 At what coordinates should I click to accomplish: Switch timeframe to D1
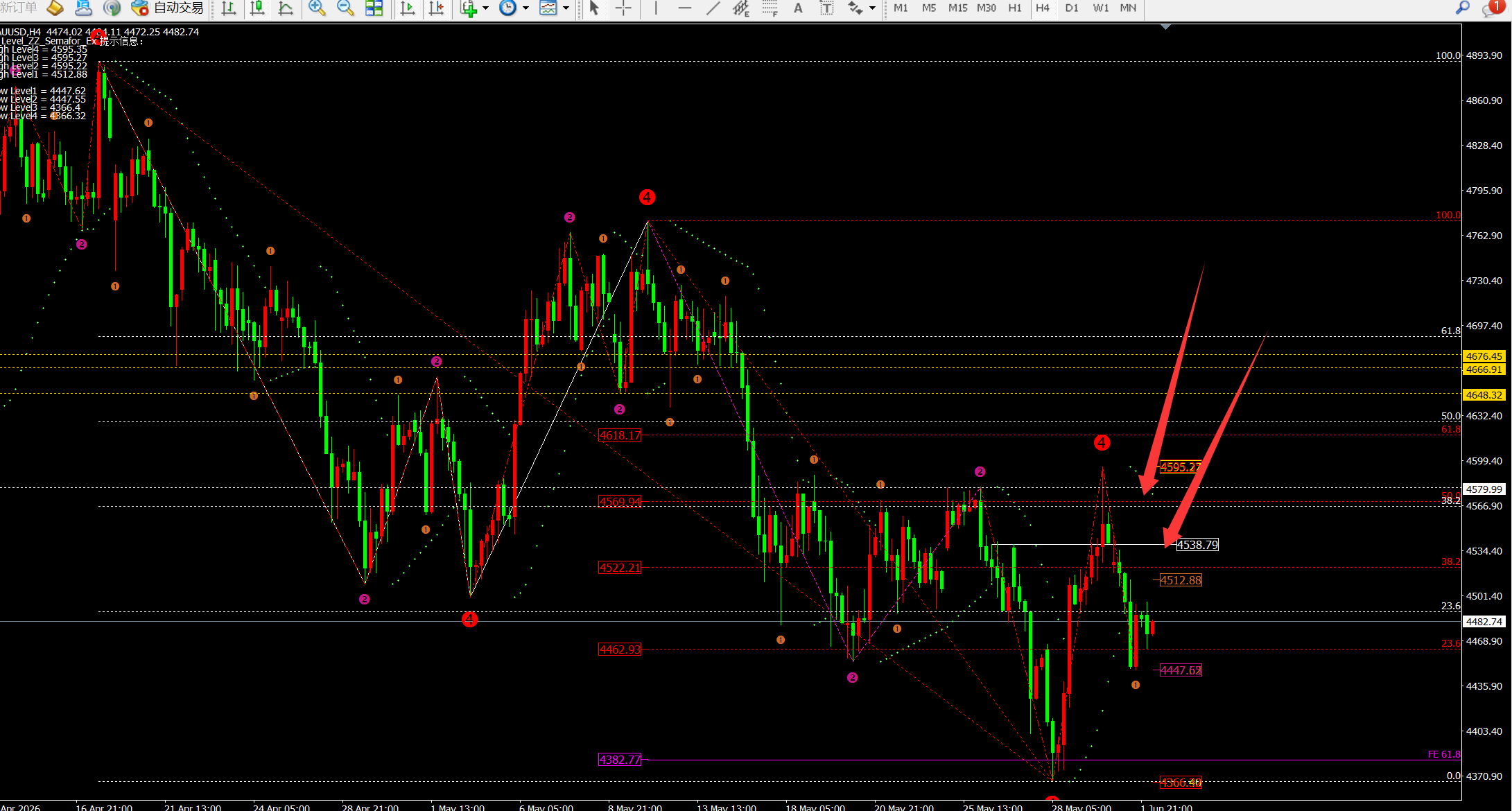pyautogui.click(x=1072, y=8)
